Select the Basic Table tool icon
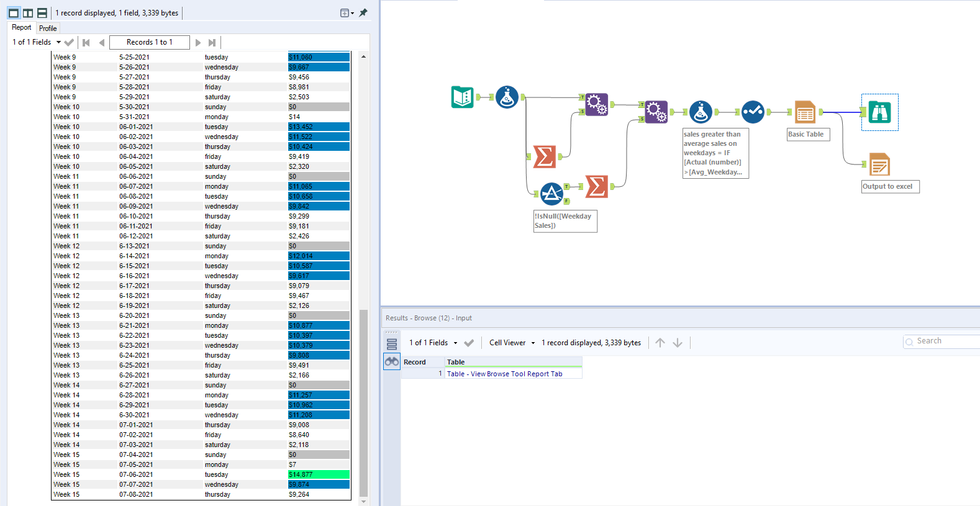This screenshot has height=506, width=980. [x=805, y=112]
